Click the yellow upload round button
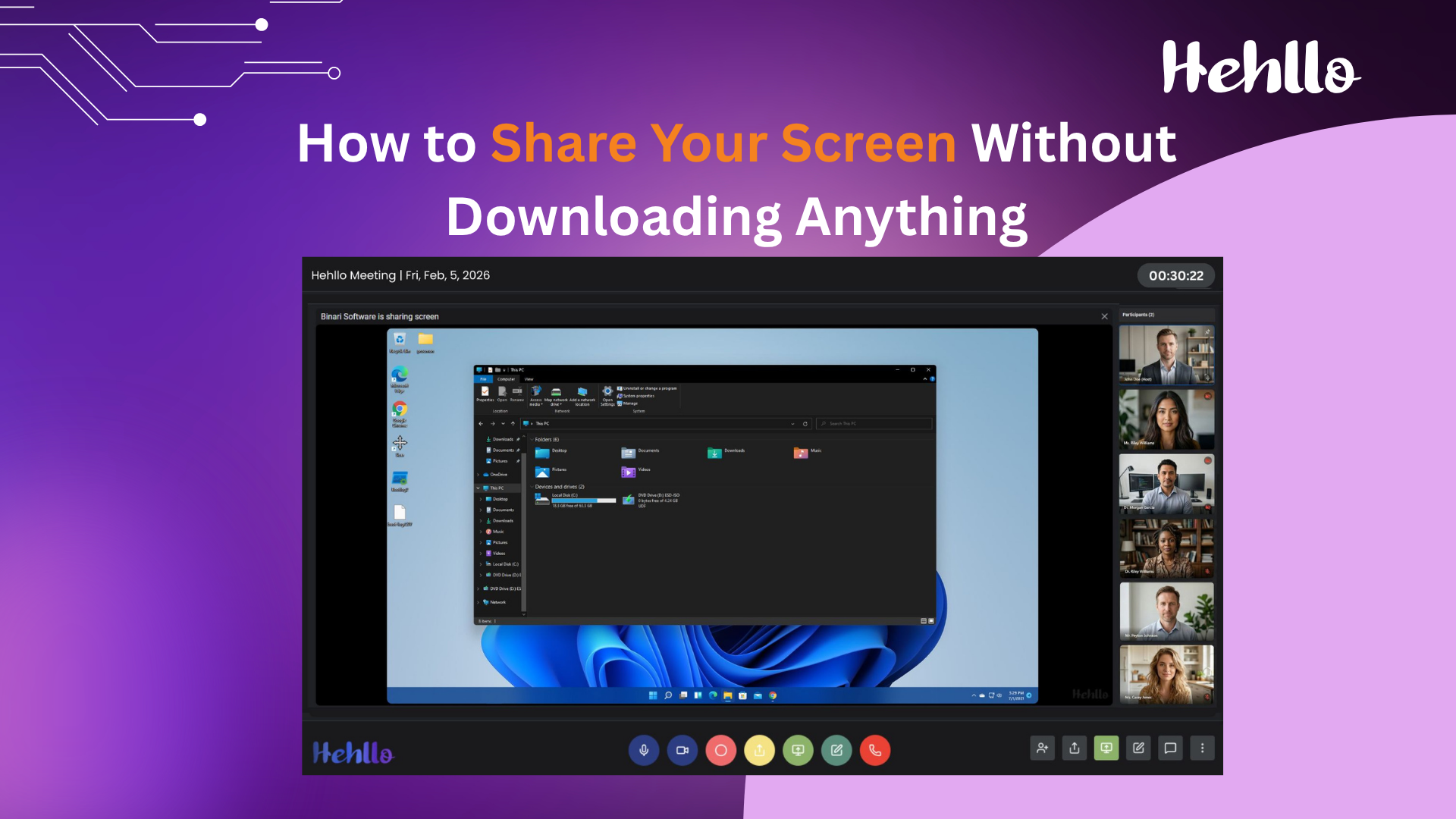1456x819 pixels. (759, 750)
